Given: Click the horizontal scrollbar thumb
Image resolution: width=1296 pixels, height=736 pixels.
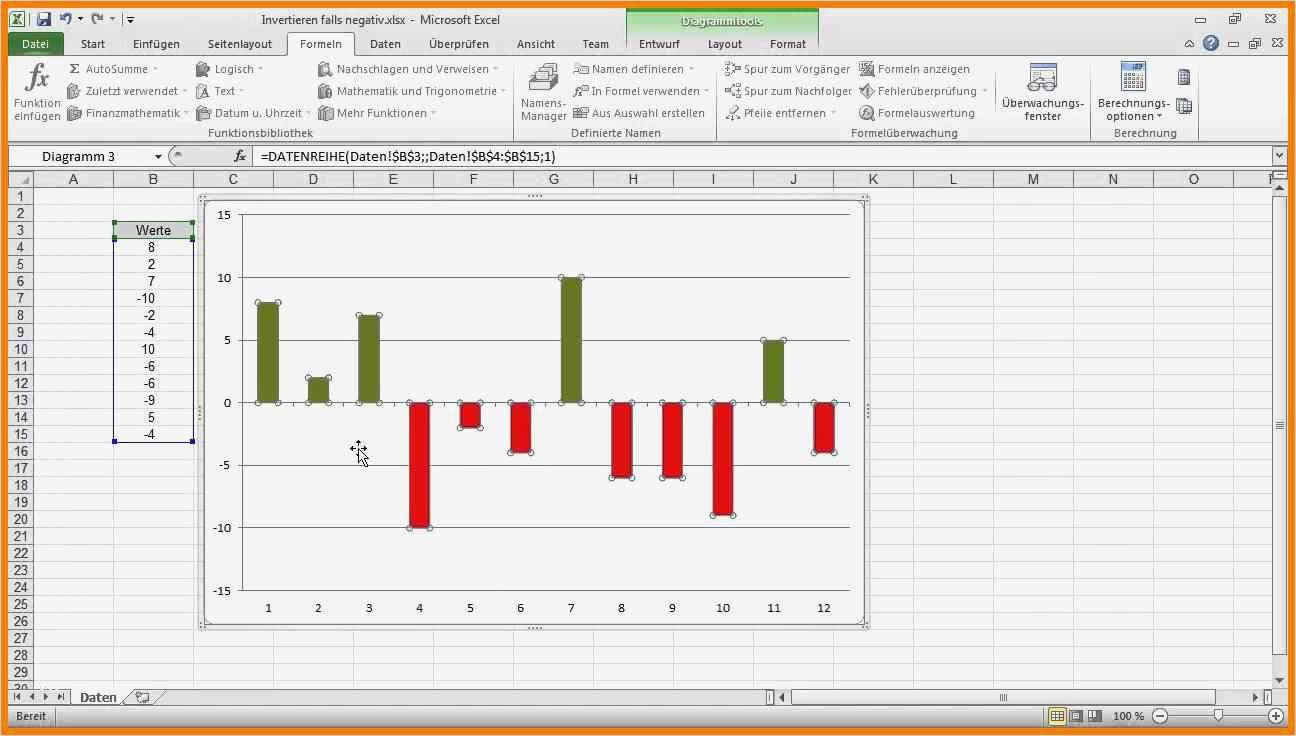Looking at the screenshot, I should click(1003, 697).
